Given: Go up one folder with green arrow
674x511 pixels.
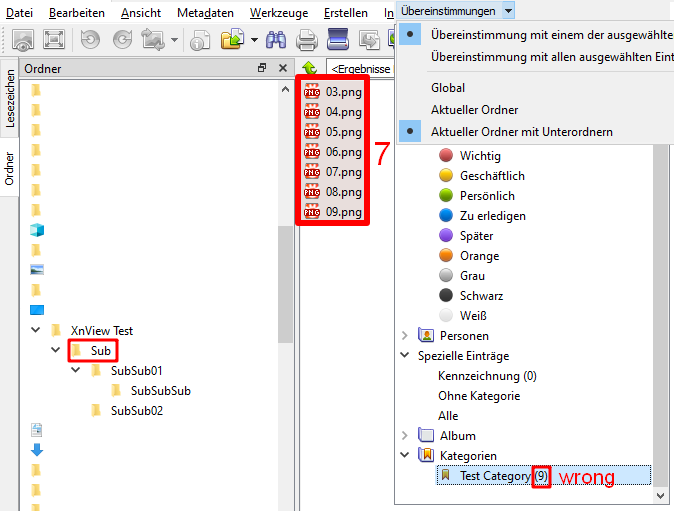Looking at the screenshot, I should pyautogui.click(x=309, y=68).
